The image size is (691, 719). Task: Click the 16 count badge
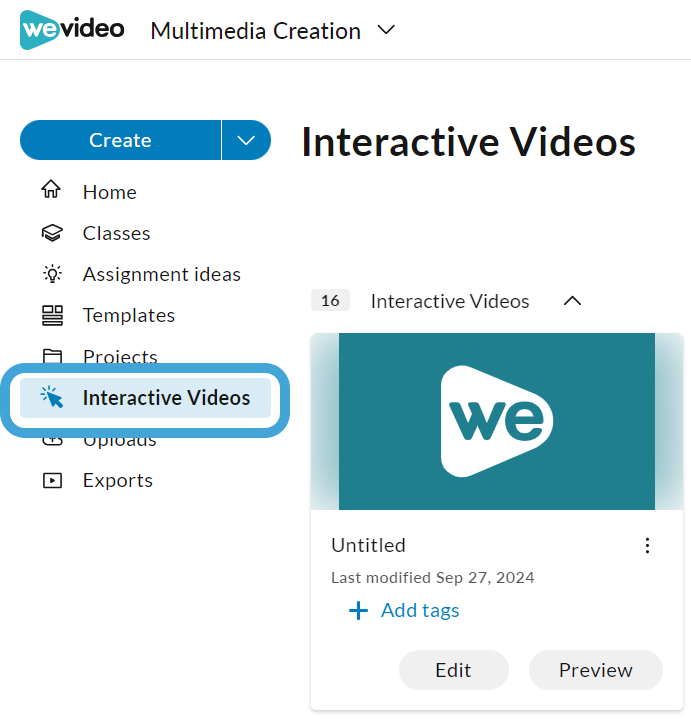pyautogui.click(x=330, y=300)
